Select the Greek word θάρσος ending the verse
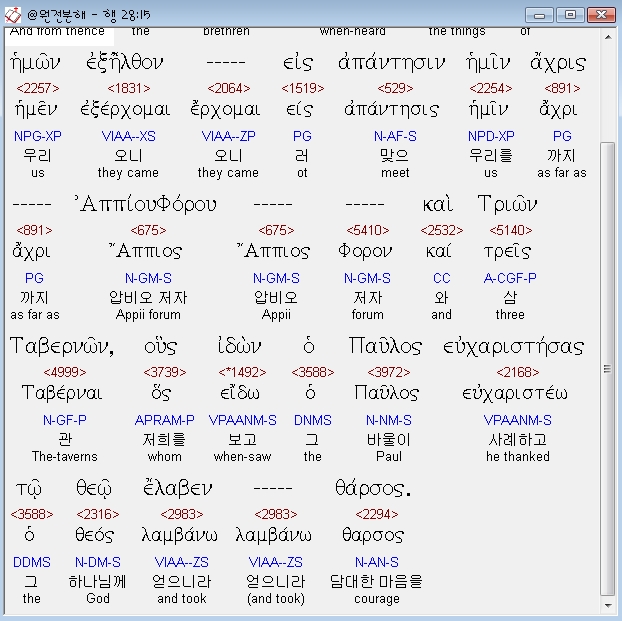Screen dimensions: 622x621 [373, 488]
